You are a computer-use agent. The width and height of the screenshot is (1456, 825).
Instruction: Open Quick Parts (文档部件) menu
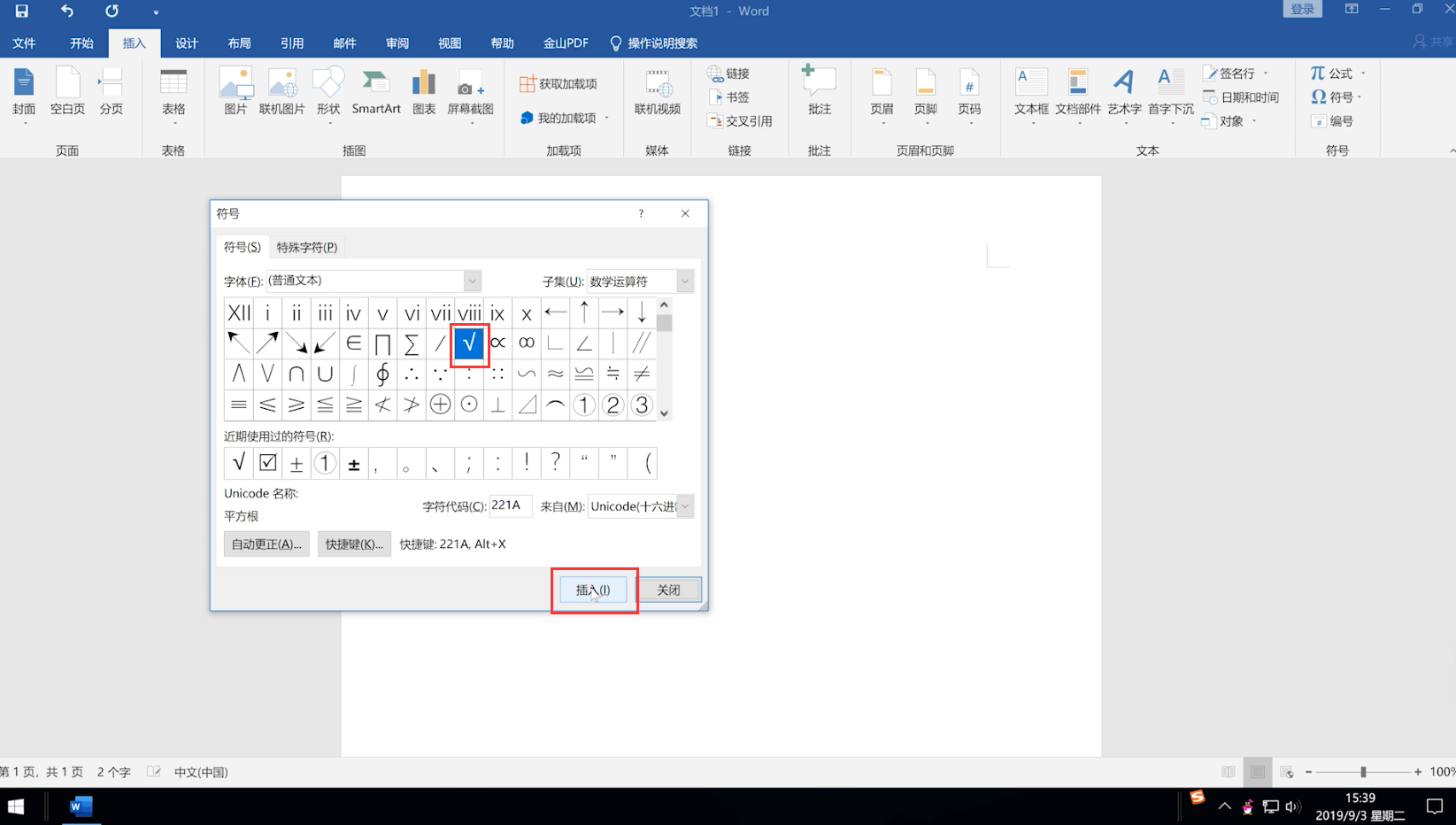(x=1078, y=96)
